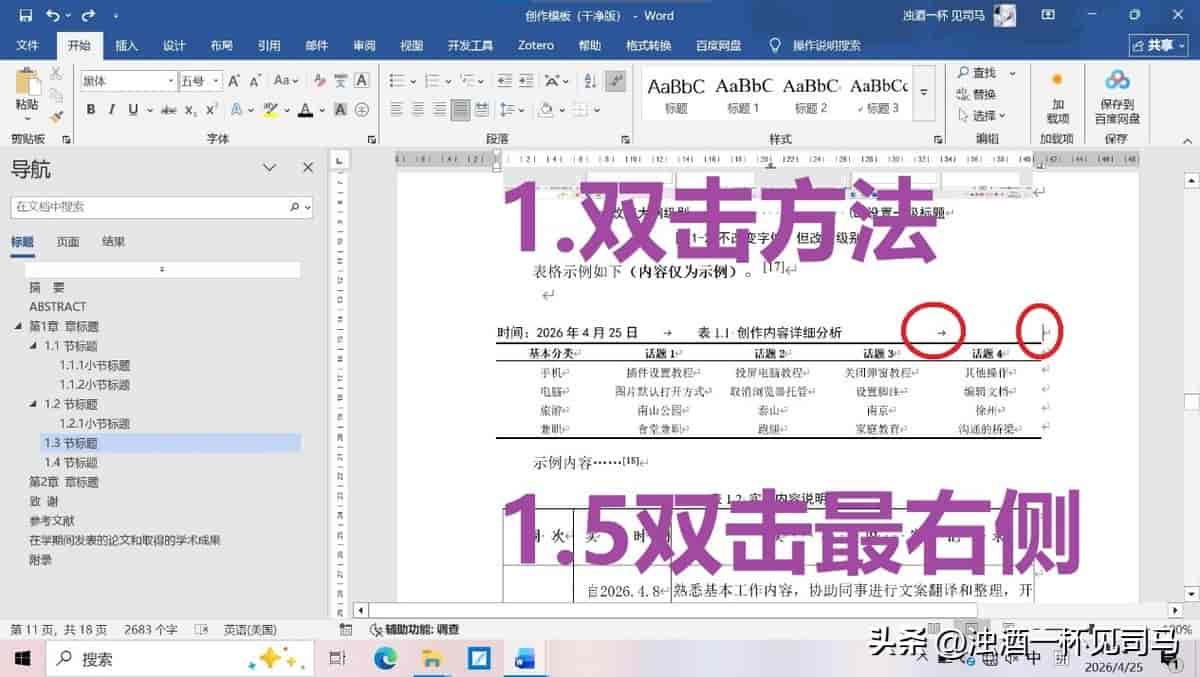Viewport: 1200px width, 677px height.
Task: Switch to the 引用 References tab
Action: [269, 46]
